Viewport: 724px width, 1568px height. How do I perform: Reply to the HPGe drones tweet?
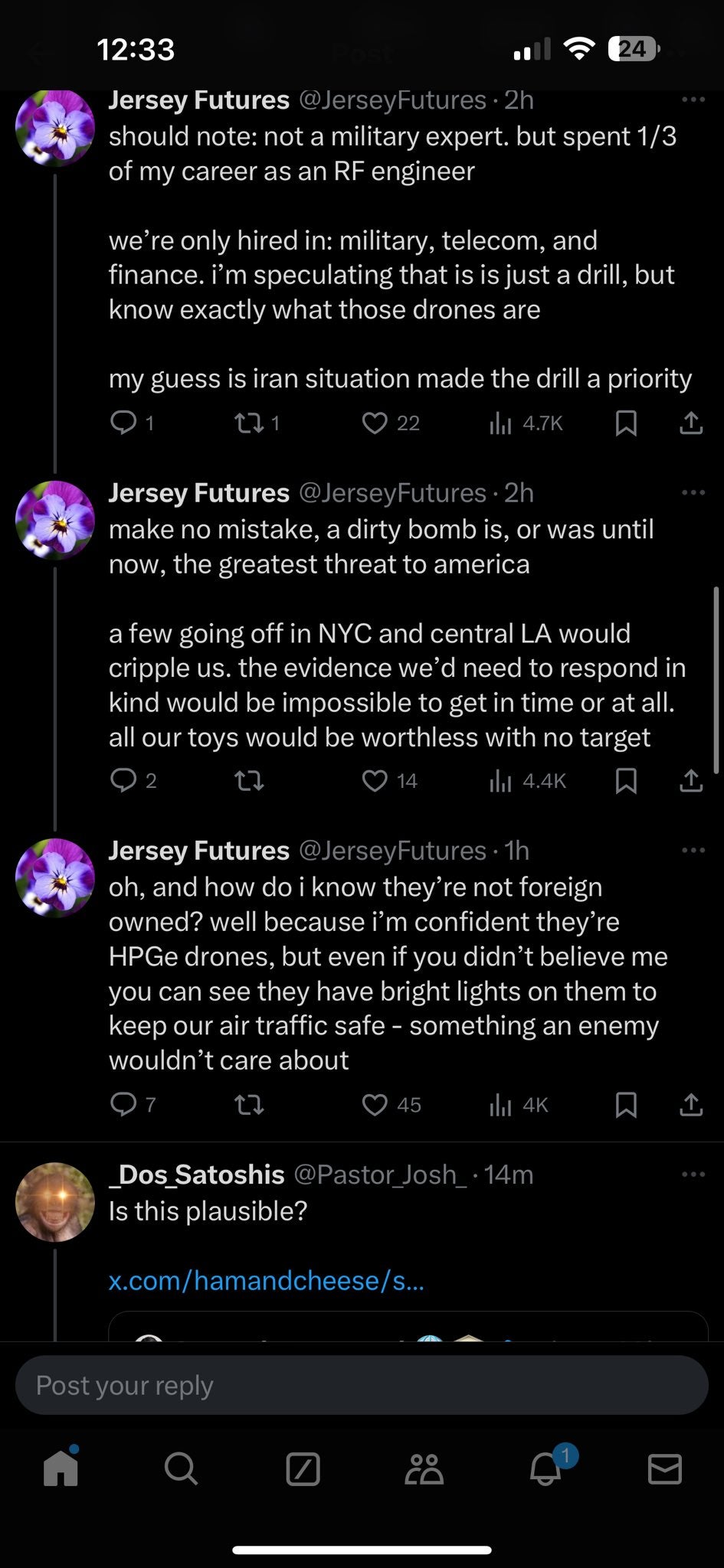123,1105
